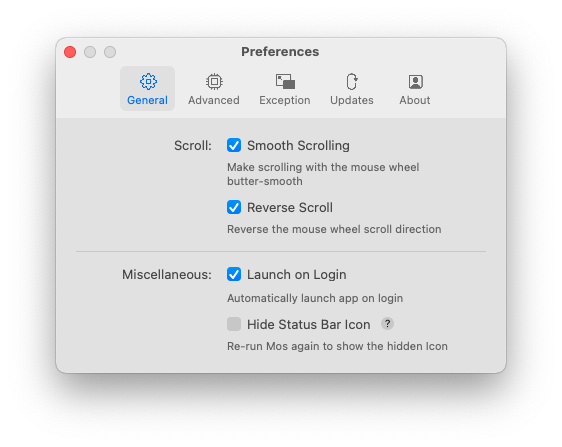This screenshot has width=562, height=447.
Task: Go to the Updates tab label
Action: click(352, 100)
